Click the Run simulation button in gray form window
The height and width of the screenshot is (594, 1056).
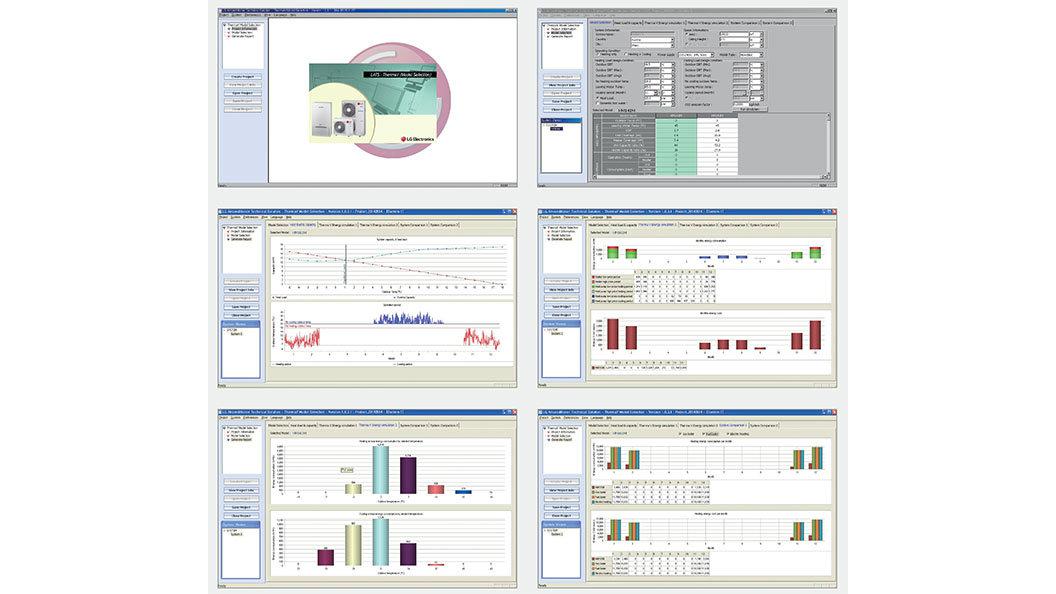(750, 109)
